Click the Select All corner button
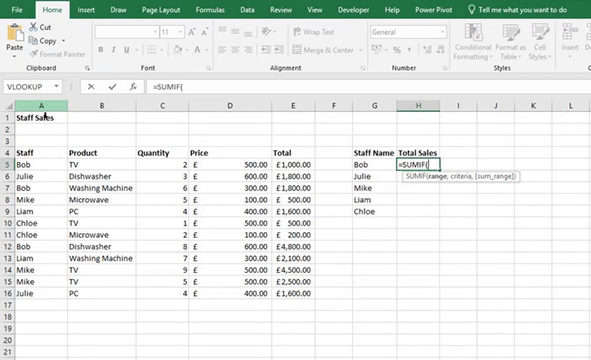 pos(8,106)
